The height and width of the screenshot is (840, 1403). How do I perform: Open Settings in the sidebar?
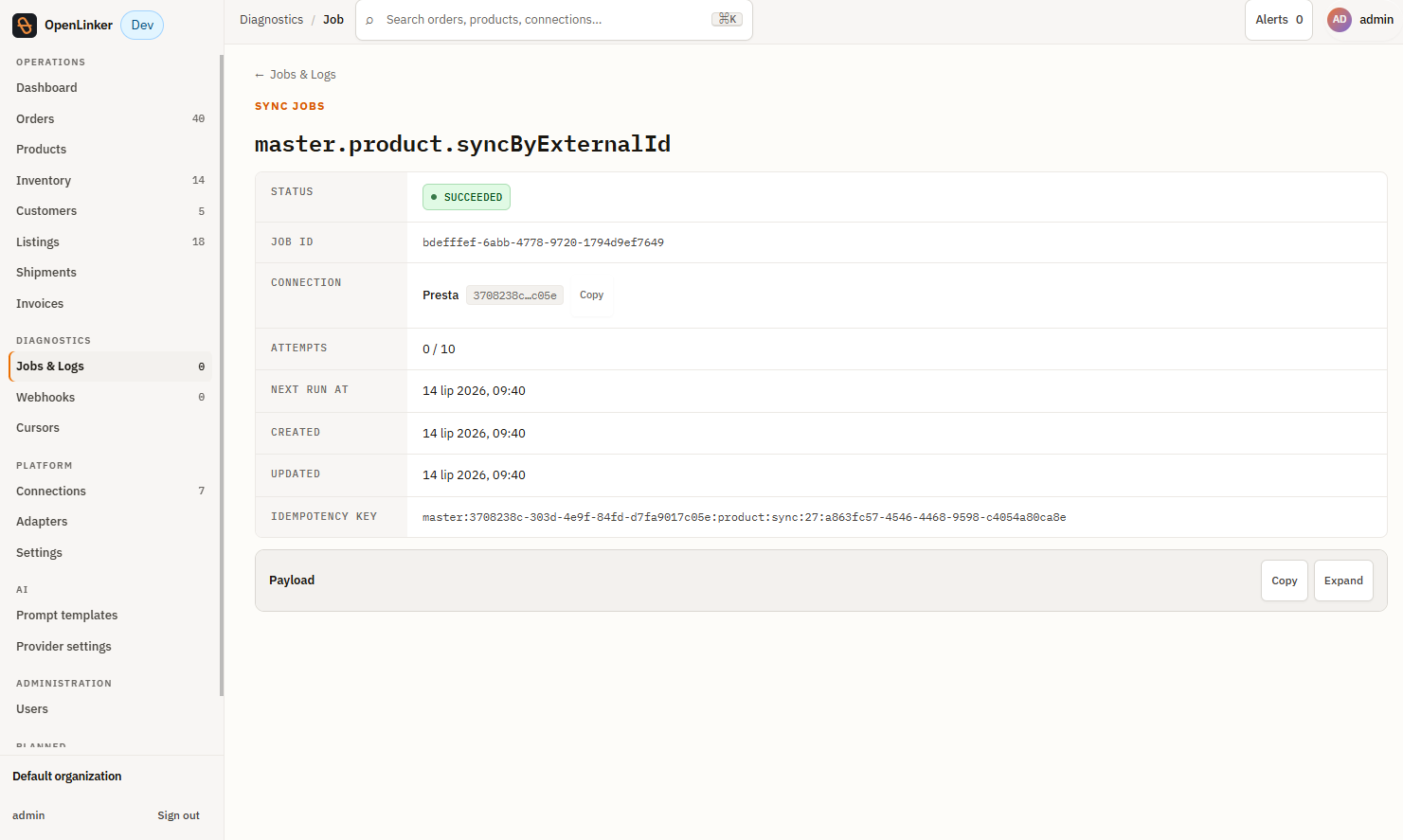(110, 553)
